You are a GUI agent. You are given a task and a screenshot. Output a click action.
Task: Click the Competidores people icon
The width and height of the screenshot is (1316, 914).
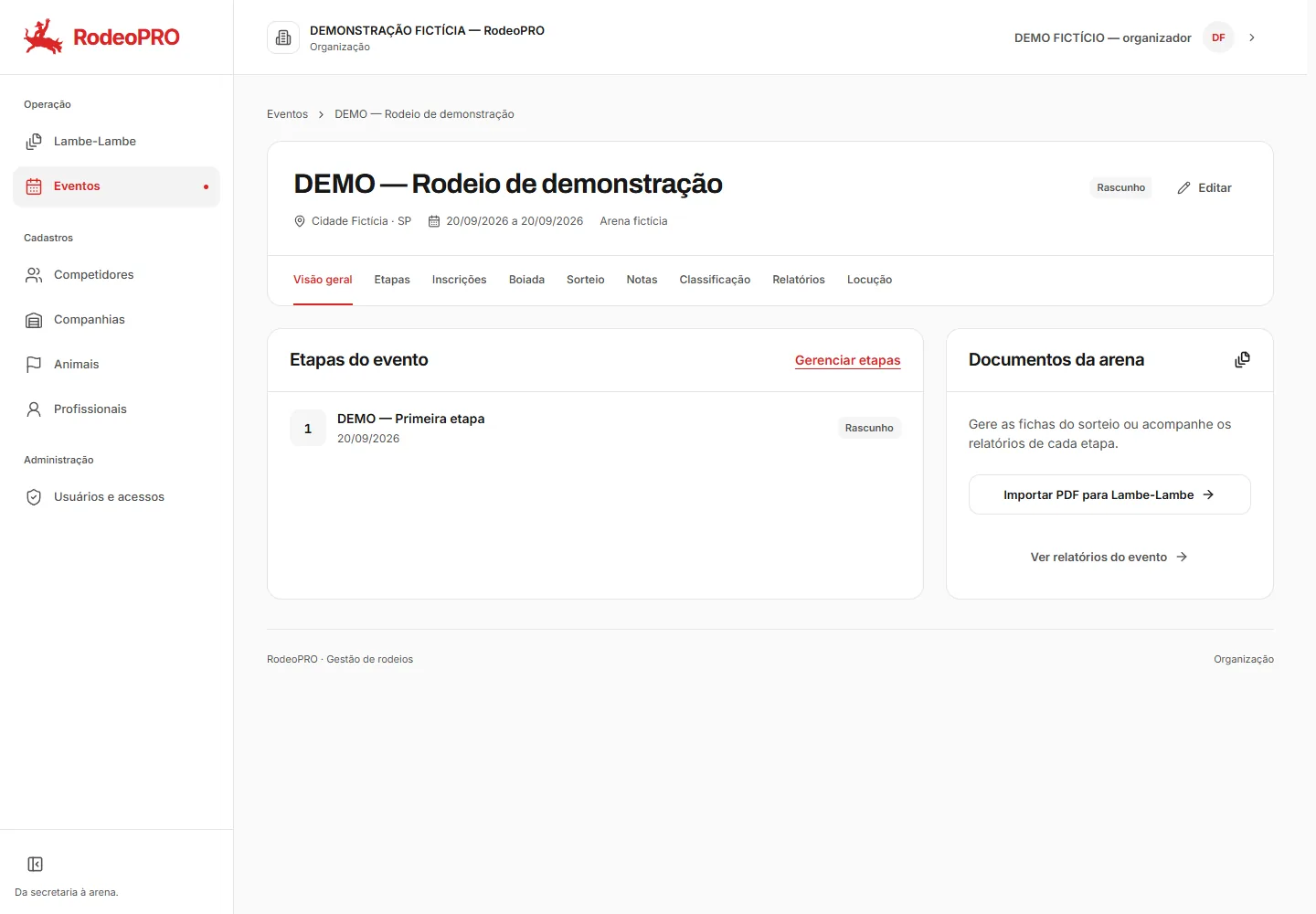[x=34, y=275]
